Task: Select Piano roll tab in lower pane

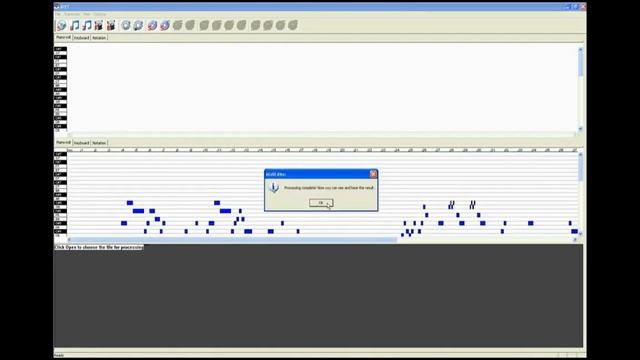Action: coord(63,142)
